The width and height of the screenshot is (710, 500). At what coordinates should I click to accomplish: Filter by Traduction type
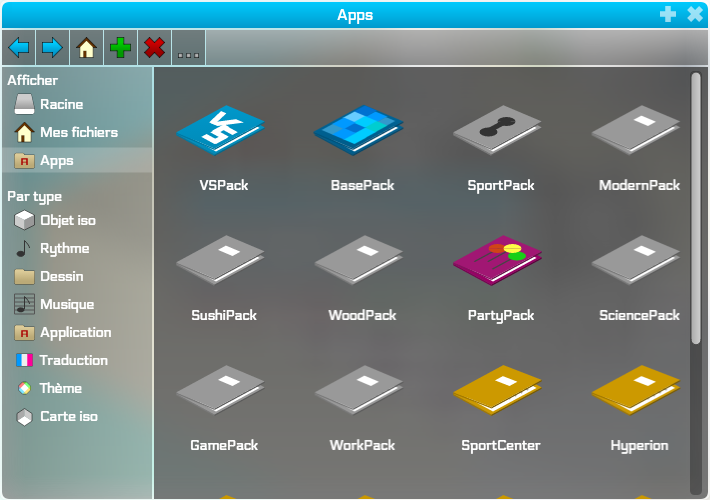[x=77, y=361]
